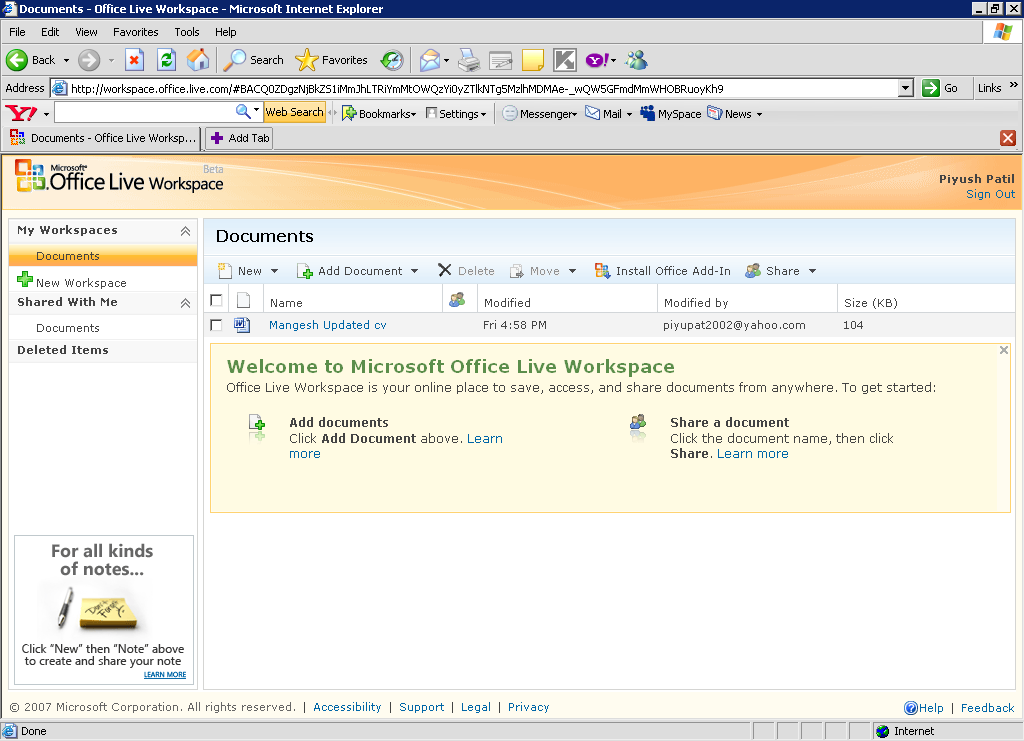The image size is (1024, 741).
Task: Click the Support footer link
Action: click(x=422, y=707)
